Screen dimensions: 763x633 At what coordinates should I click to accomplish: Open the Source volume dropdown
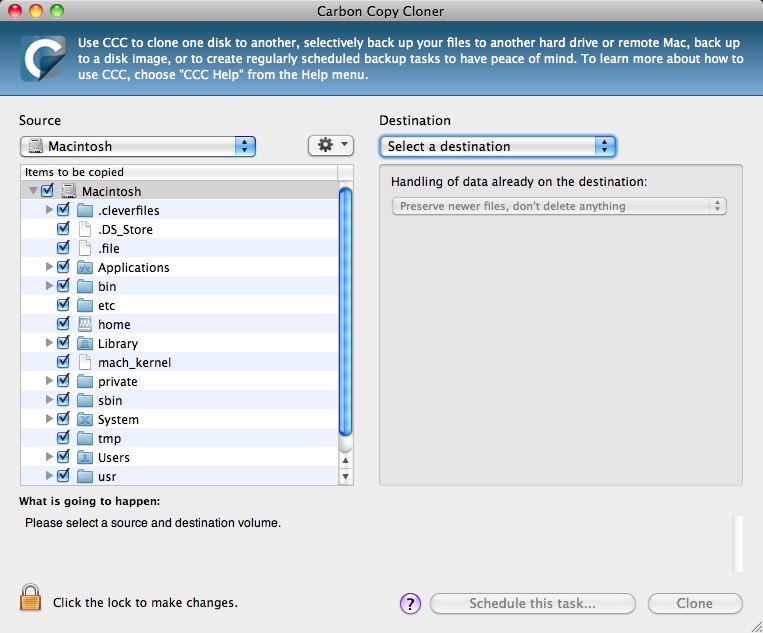coord(138,146)
